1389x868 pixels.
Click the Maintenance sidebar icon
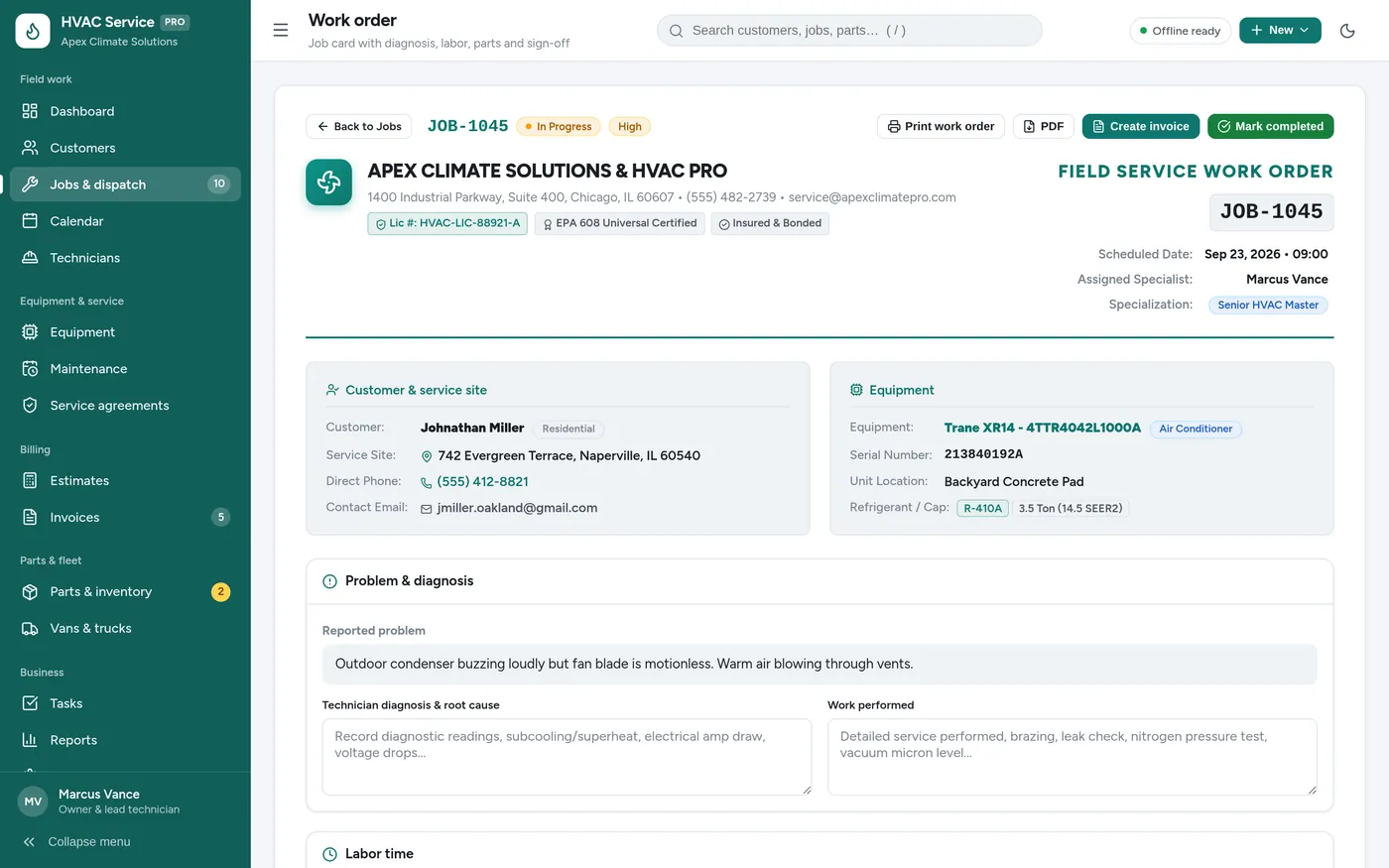(30, 369)
